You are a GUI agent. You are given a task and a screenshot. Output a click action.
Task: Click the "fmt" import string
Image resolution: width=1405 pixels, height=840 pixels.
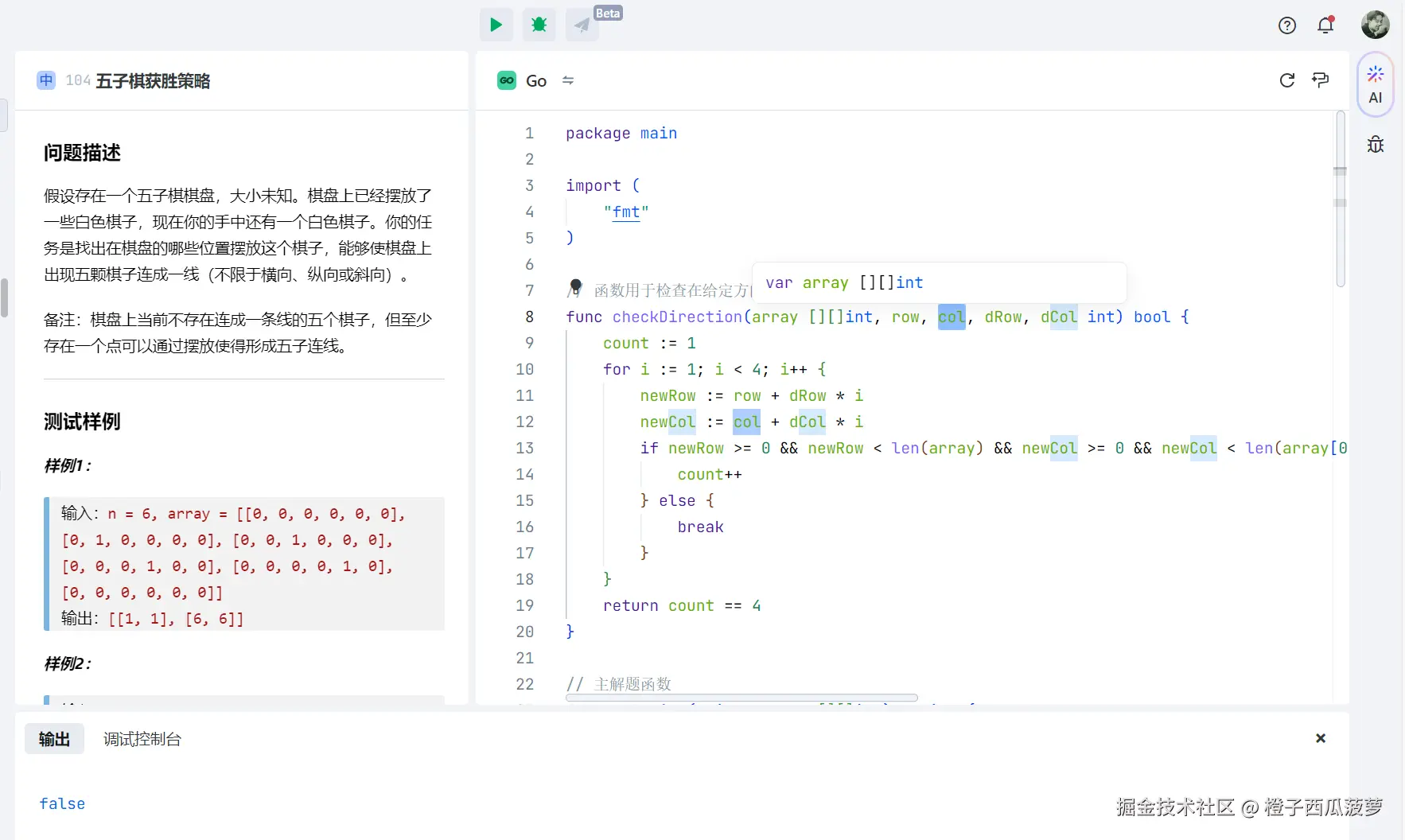coord(626,212)
